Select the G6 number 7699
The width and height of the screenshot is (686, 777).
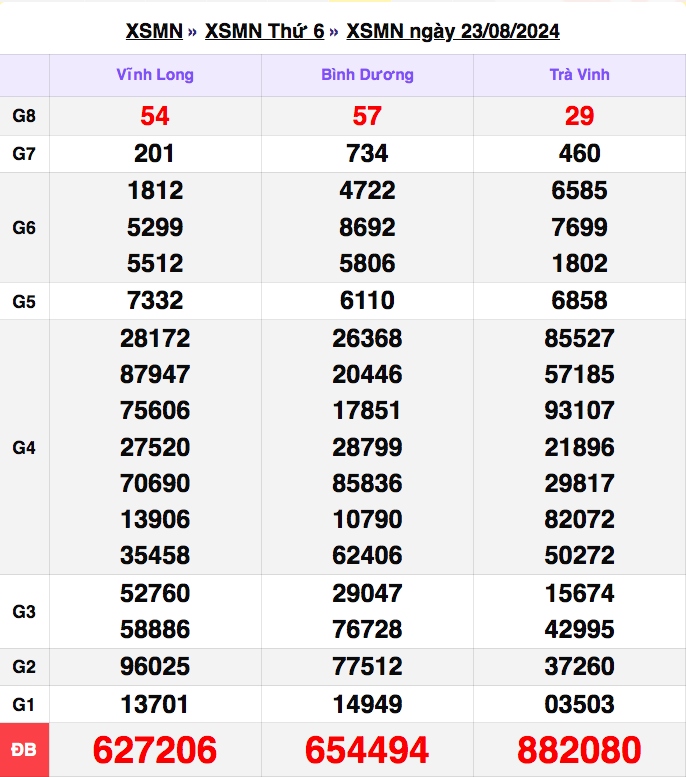pyautogui.click(x=579, y=227)
